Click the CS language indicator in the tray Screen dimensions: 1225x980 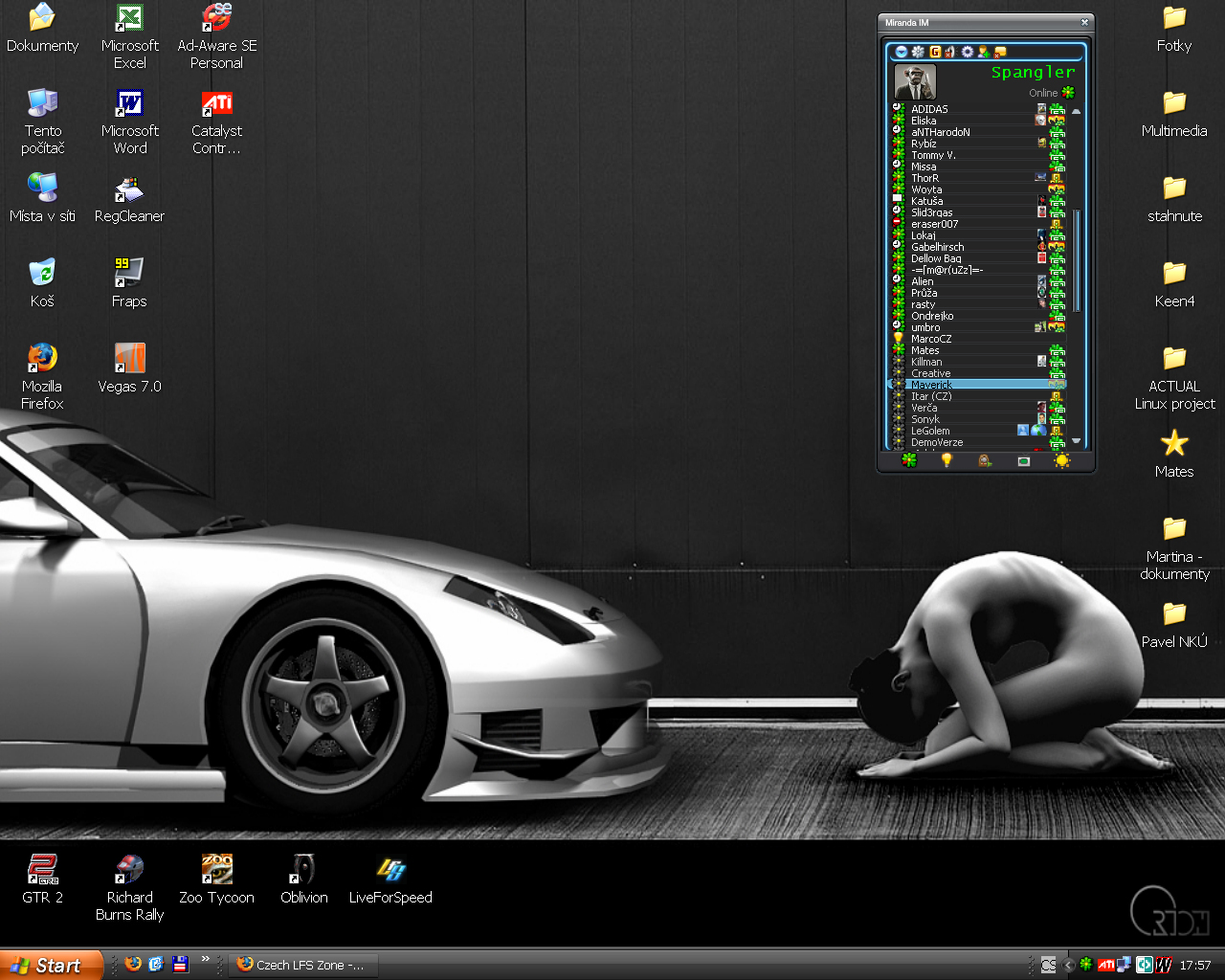coord(1049,966)
